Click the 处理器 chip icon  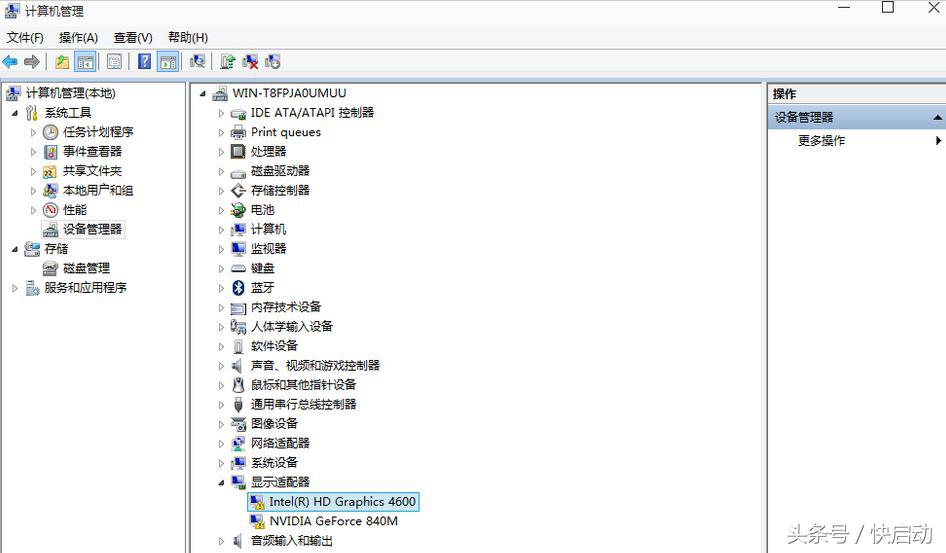[238, 151]
